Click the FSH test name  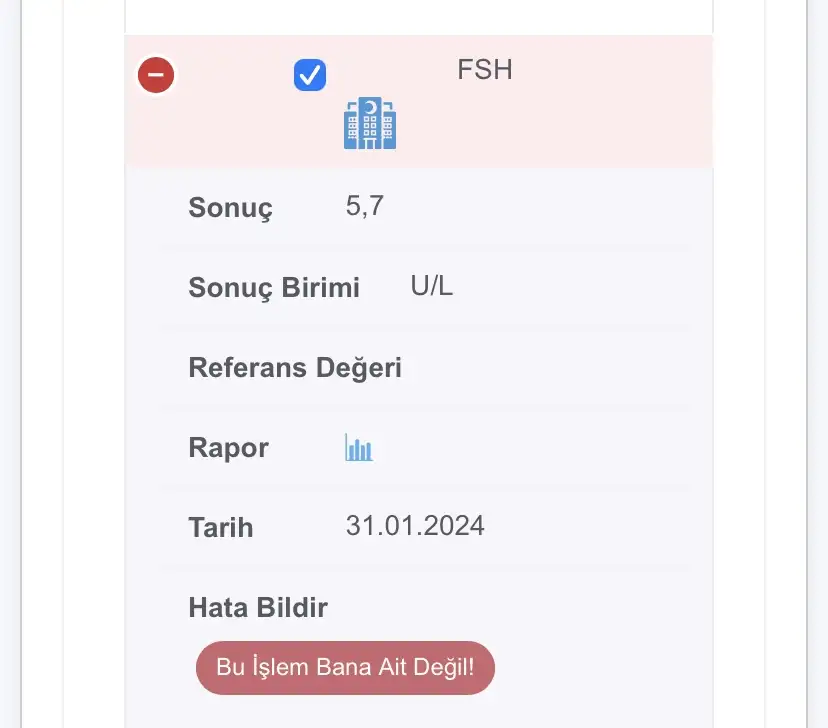pyautogui.click(x=485, y=70)
